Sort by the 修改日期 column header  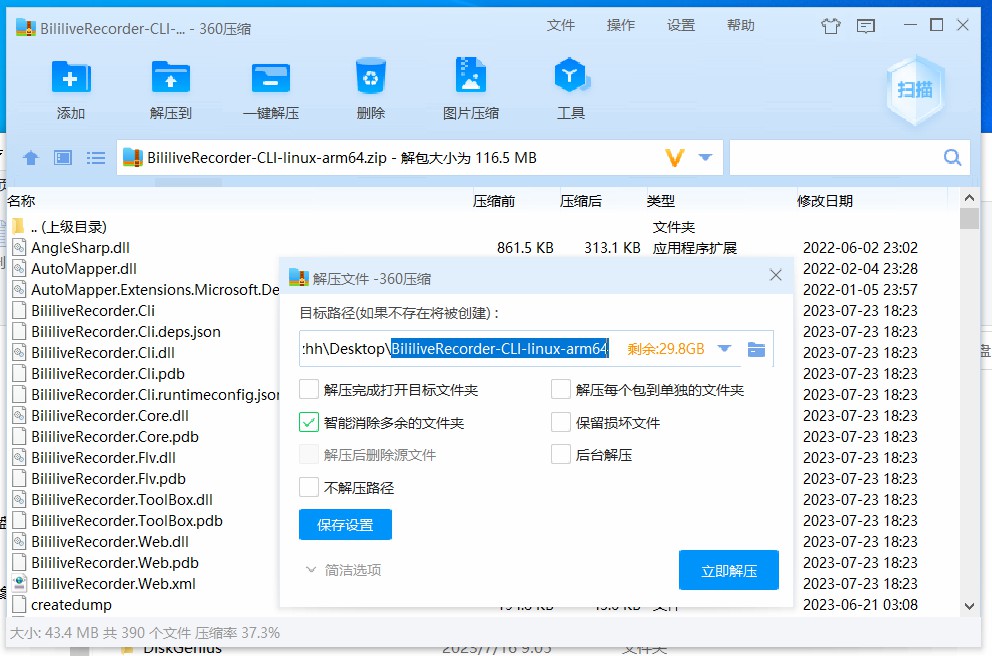(825, 201)
